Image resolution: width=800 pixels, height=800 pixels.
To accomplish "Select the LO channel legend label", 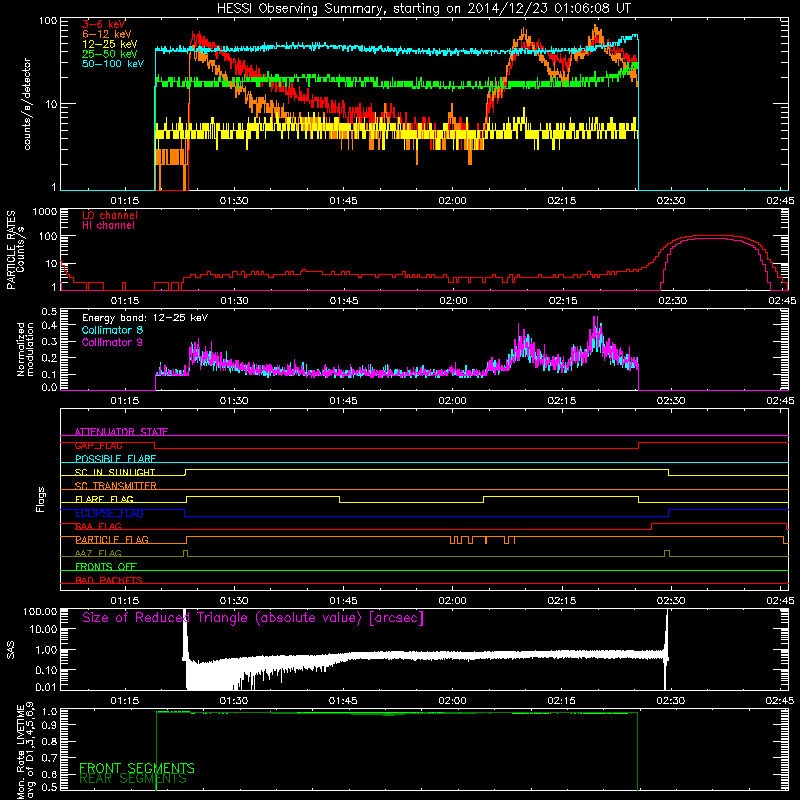I will [110, 215].
